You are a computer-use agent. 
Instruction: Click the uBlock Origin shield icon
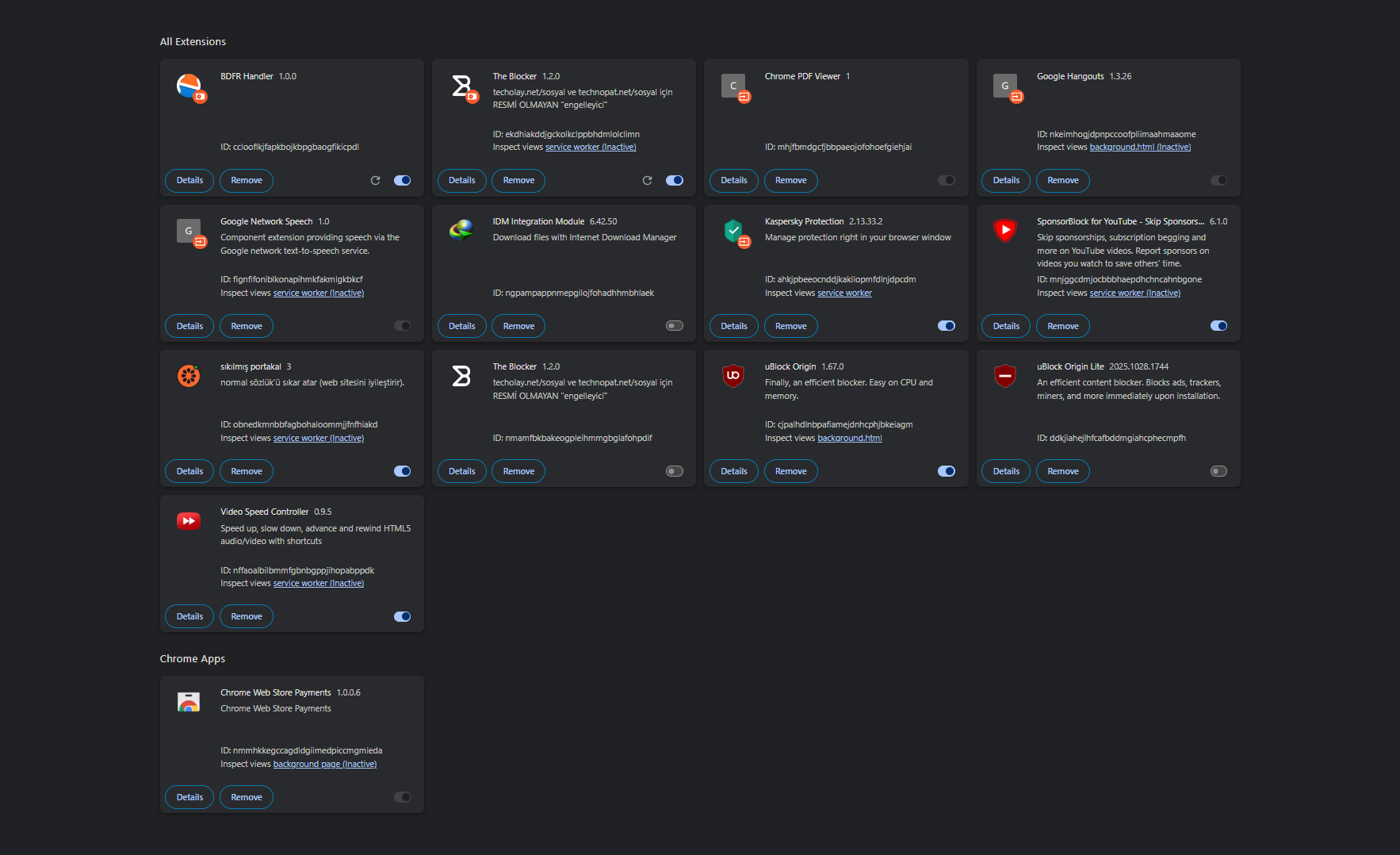(733, 376)
